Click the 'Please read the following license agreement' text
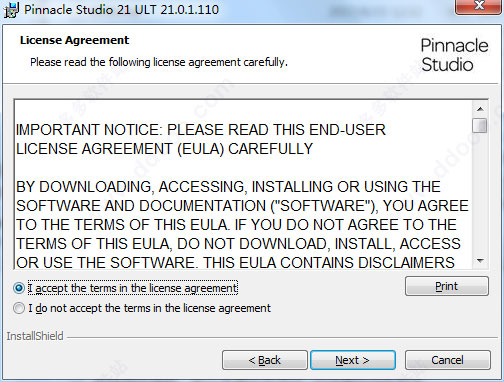Screen dimensions: 504x382 tap(159, 62)
